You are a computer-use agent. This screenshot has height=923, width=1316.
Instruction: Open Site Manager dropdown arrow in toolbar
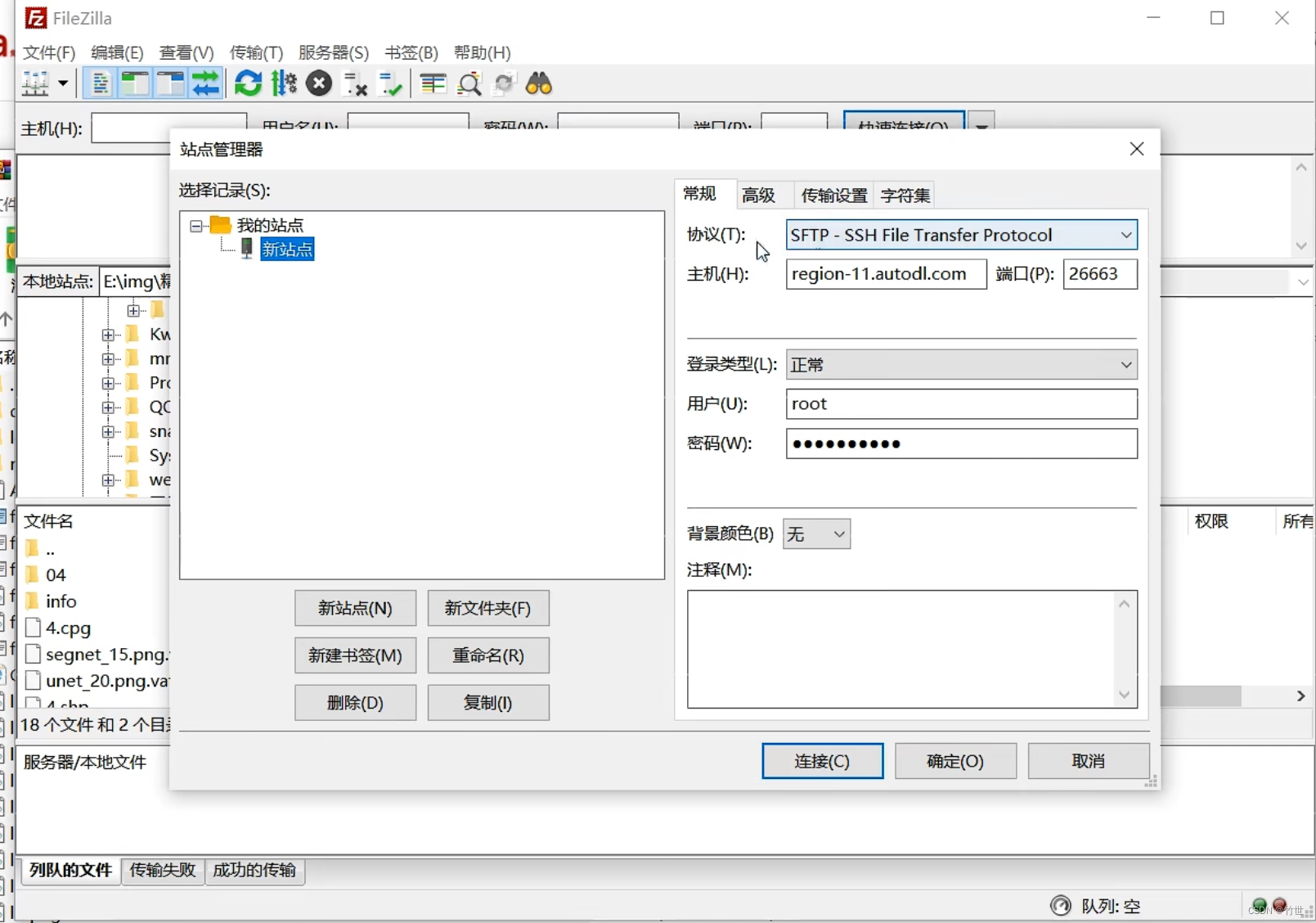click(63, 83)
